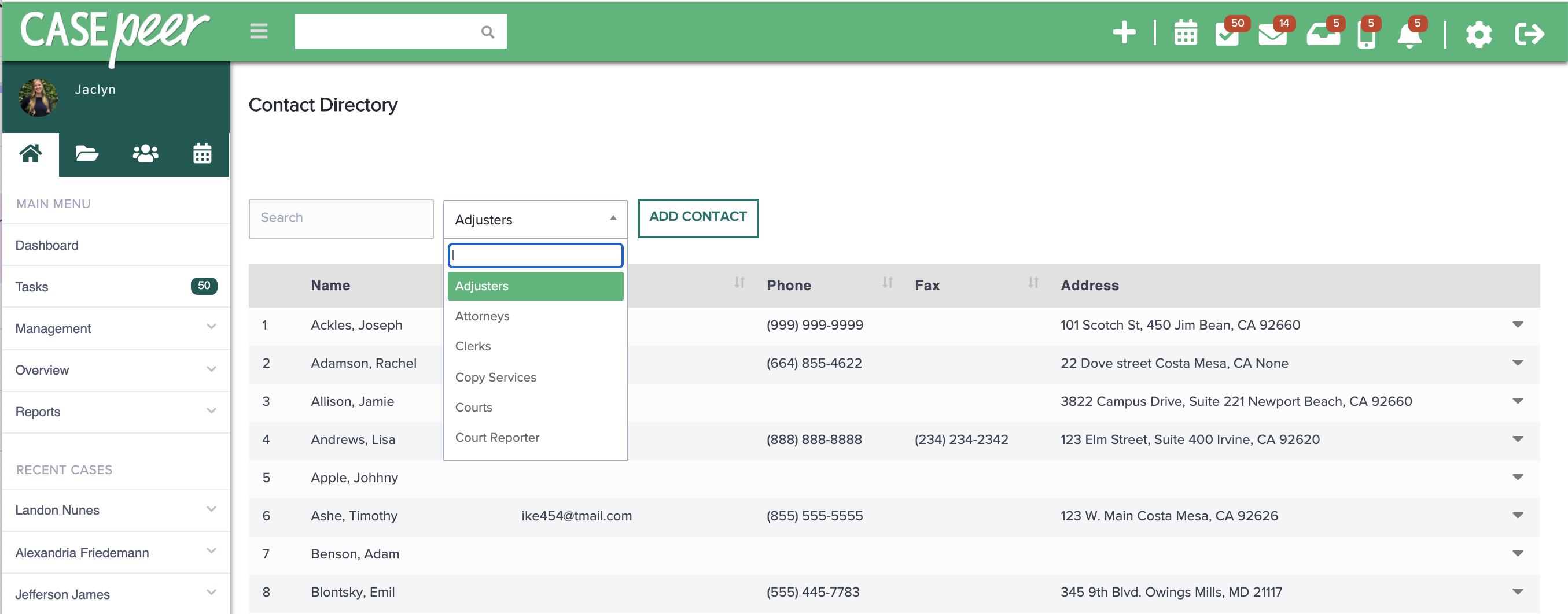
Task: Click Jaclyn's profile avatar
Action: [38, 97]
